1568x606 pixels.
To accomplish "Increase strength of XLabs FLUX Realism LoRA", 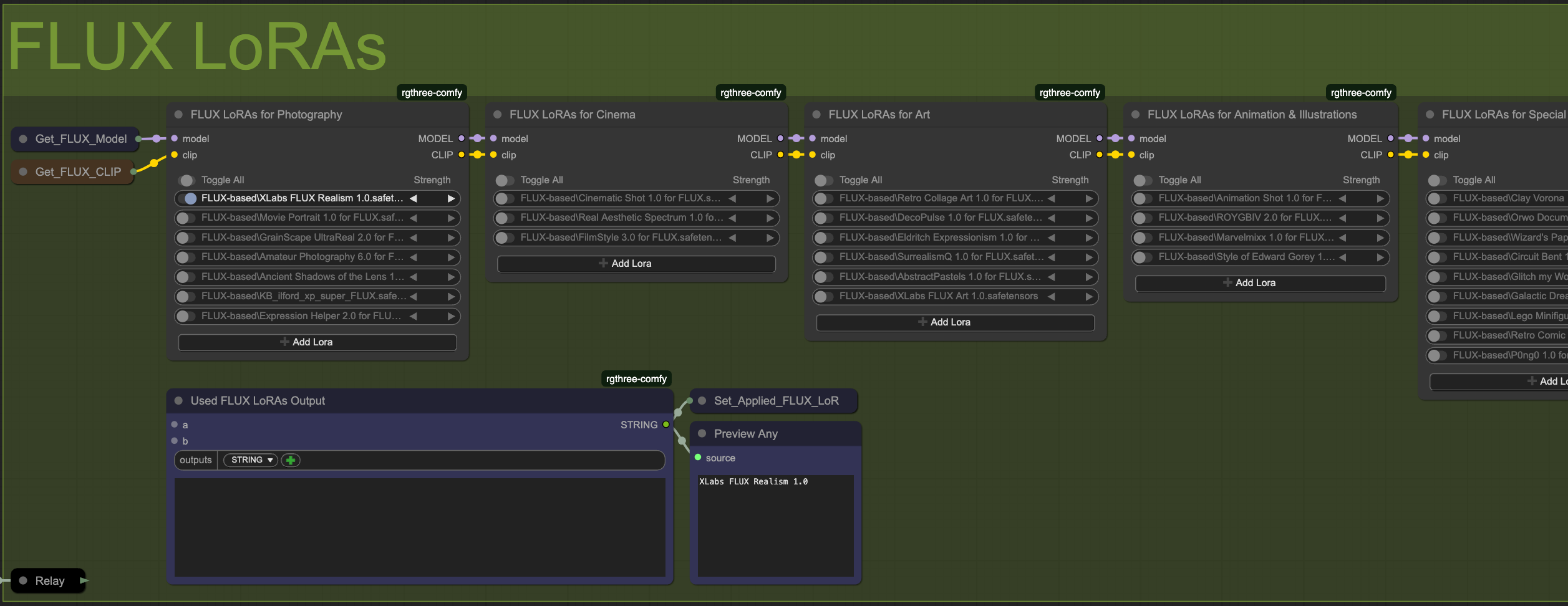I will click(x=451, y=198).
